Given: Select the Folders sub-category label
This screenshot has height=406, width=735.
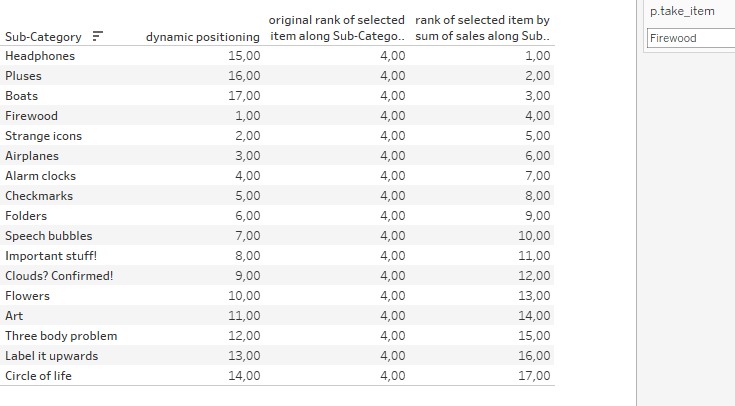Looking at the screenshot, I should (26, 216).
